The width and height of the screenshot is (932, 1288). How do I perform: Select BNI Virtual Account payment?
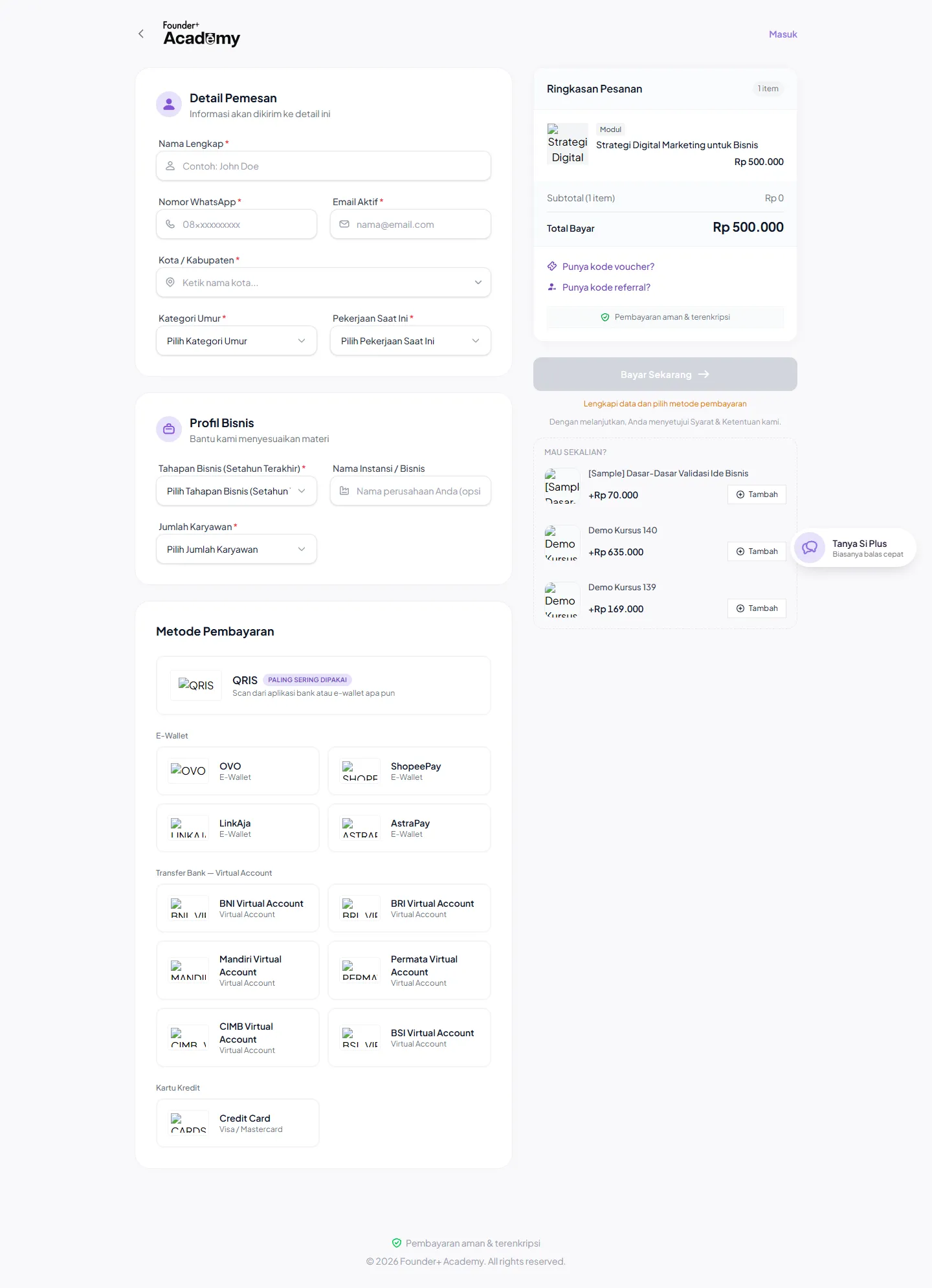(x=238, y=908)
